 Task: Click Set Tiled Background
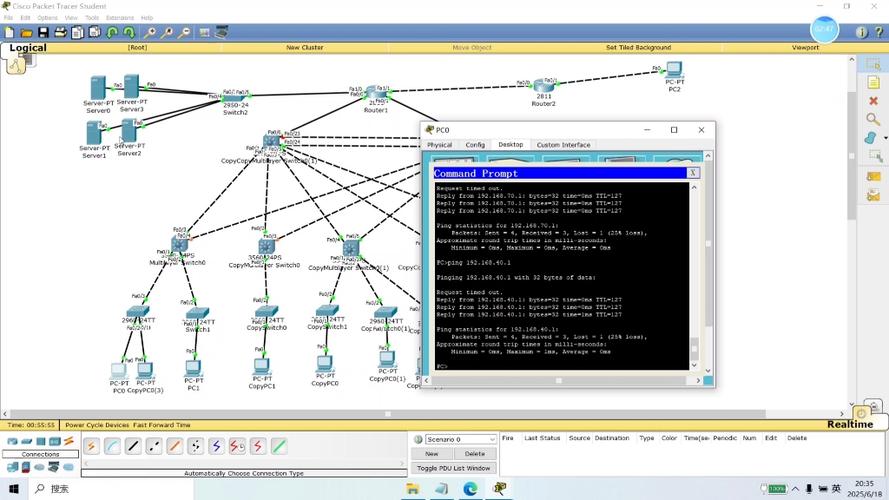click(x=638, y=48)
